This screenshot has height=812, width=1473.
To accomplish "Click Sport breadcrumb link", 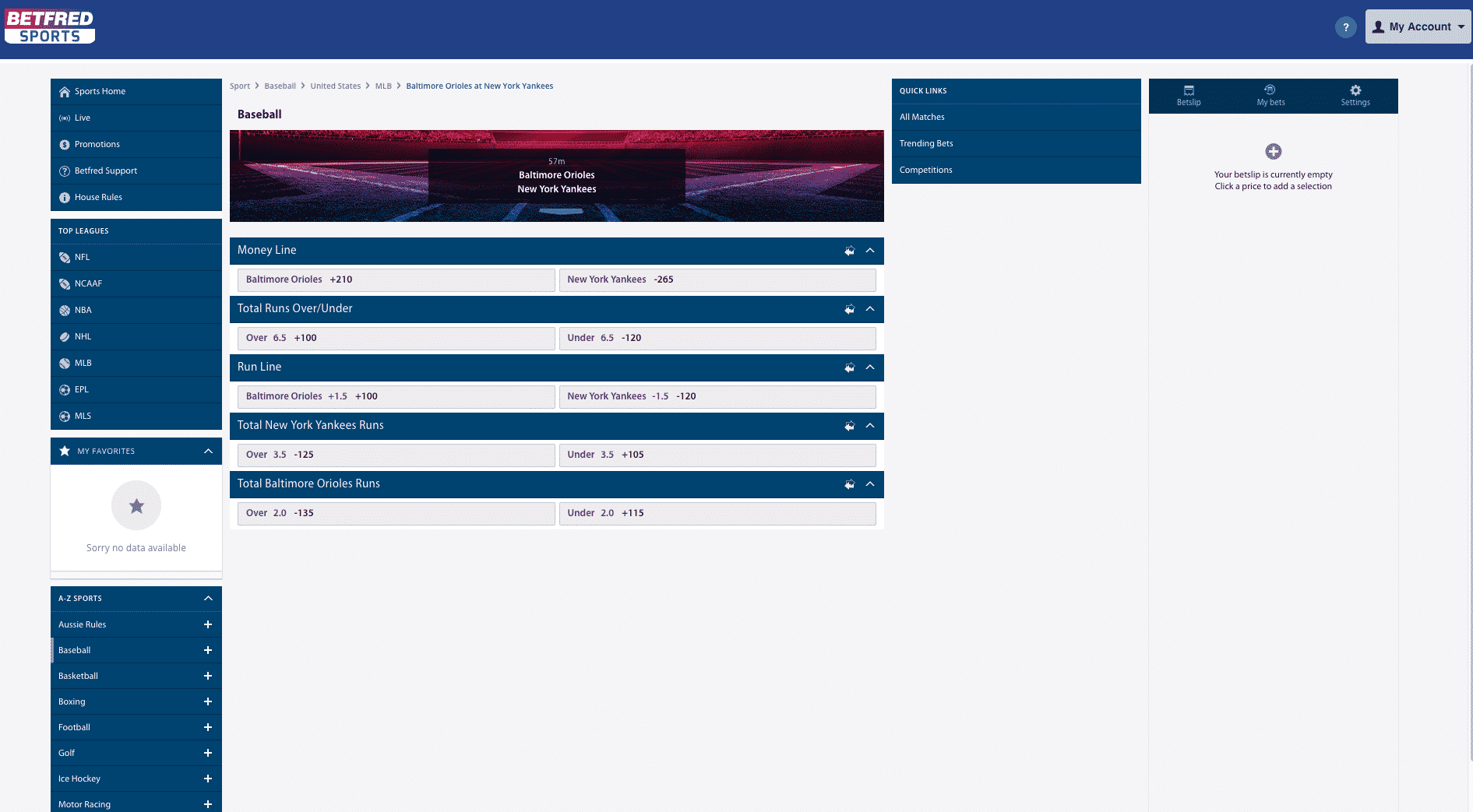I will [240, 86].
